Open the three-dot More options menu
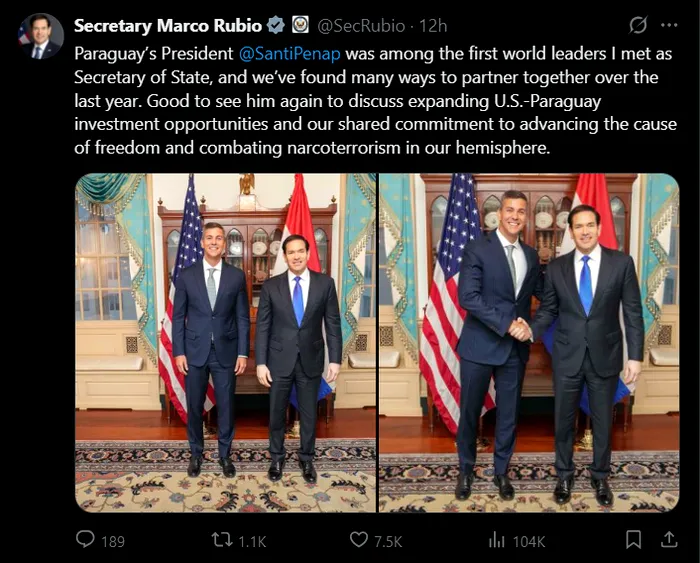700x563 pixels. point(667,25)
